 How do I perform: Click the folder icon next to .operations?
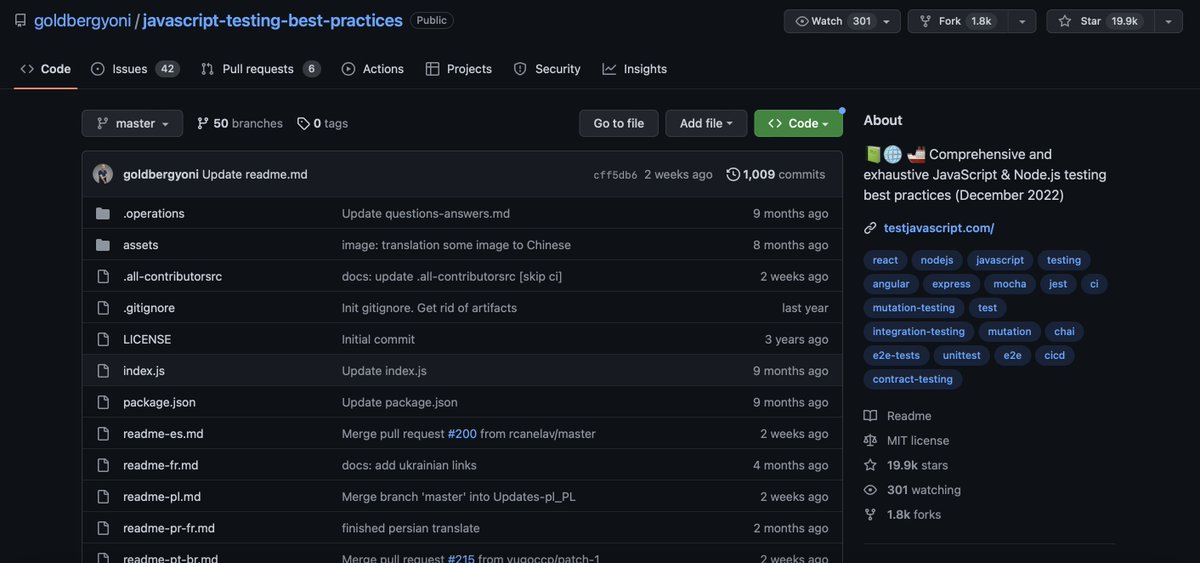point(103,213)
